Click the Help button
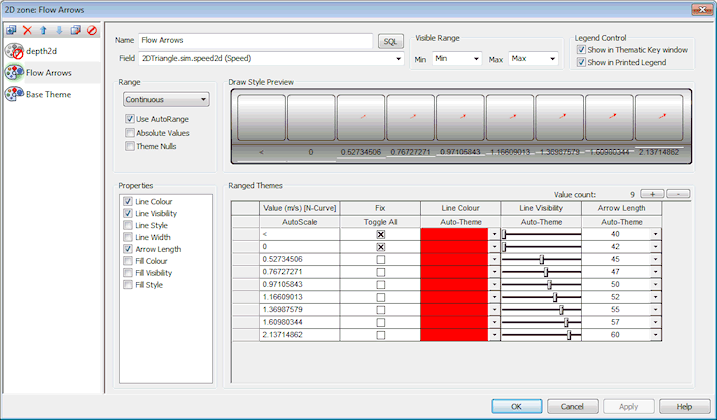Image resolution: width=717 pixels, height=420 pixels. 684,406
